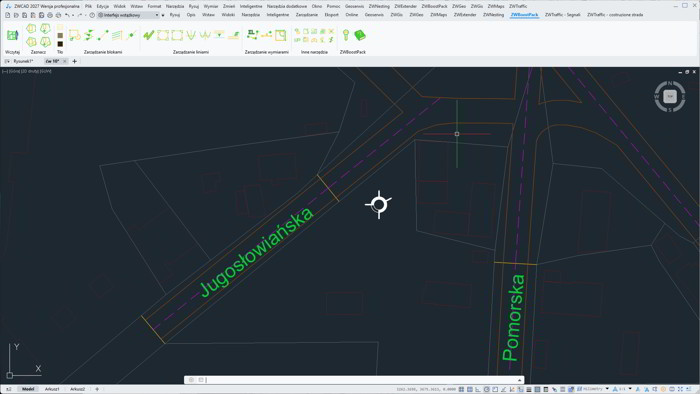Image resolution: width=700 pixels, height=394 pixels.
Task: Click the undo arrow icon
Action: [x=67, y=15]
